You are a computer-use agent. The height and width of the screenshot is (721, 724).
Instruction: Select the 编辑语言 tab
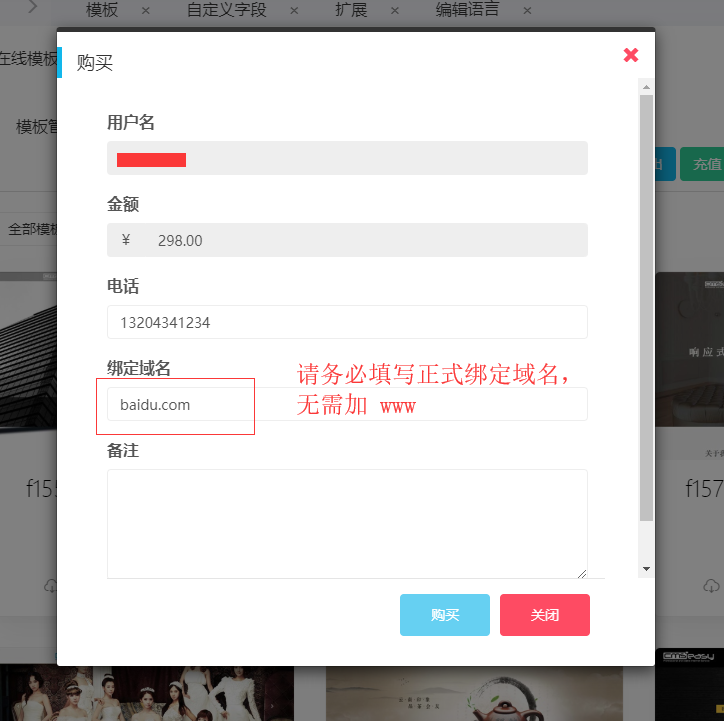pos(467,11)
